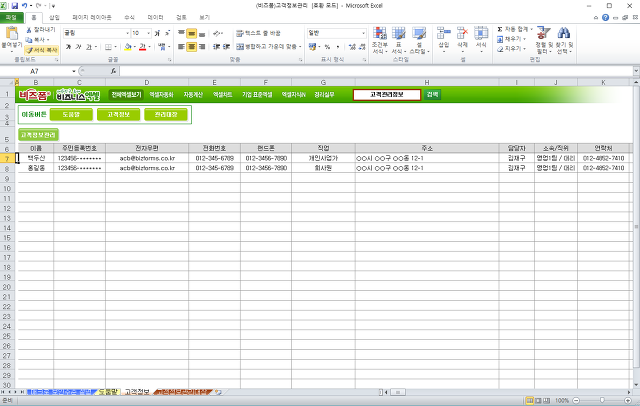This screenshot has width=640, height=406.
Task: Switch to the 페이지 레이아웃 tab
Action: (x=92, y=18)
